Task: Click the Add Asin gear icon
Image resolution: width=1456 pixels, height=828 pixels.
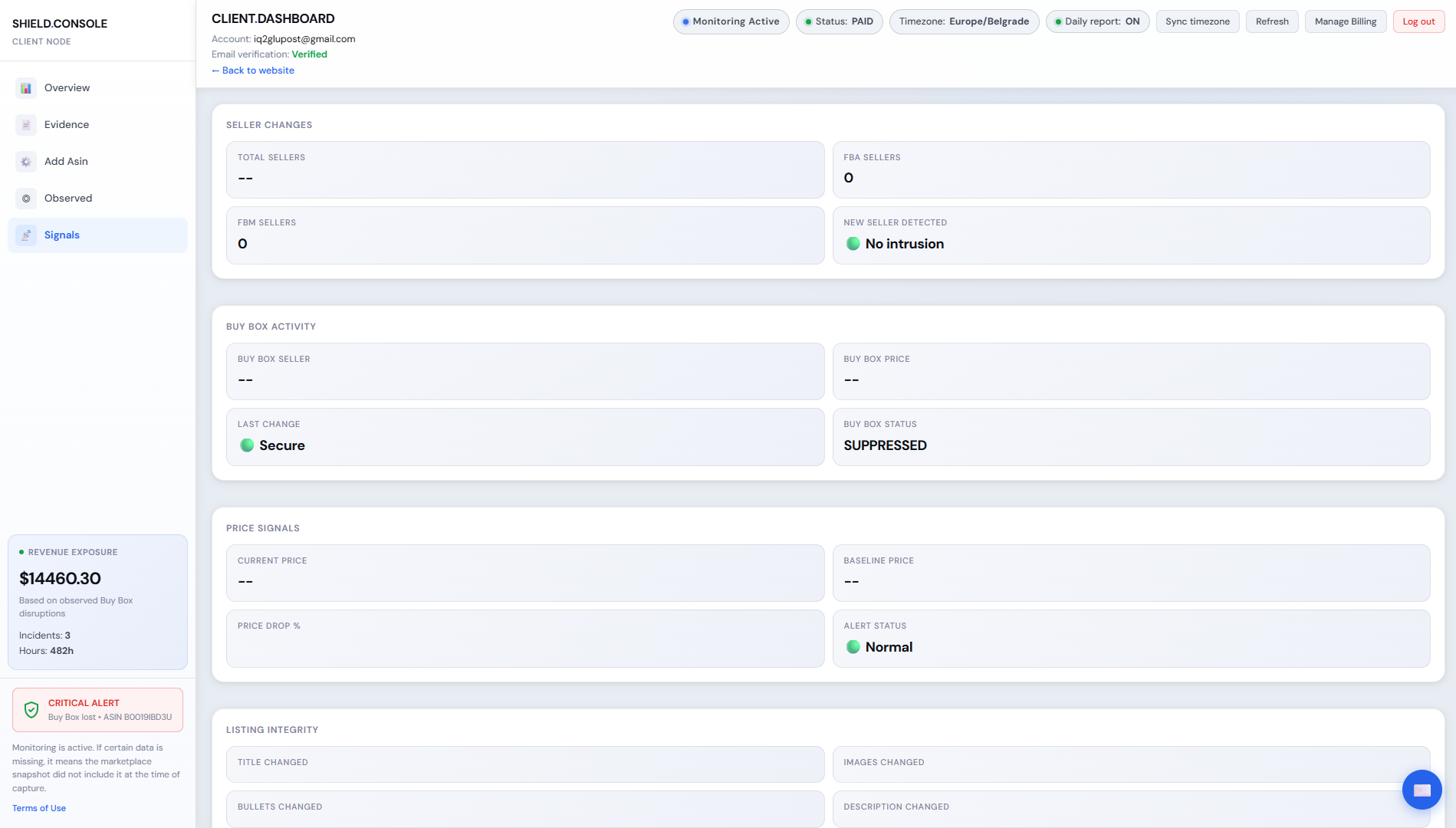Action: pos(26,162)
